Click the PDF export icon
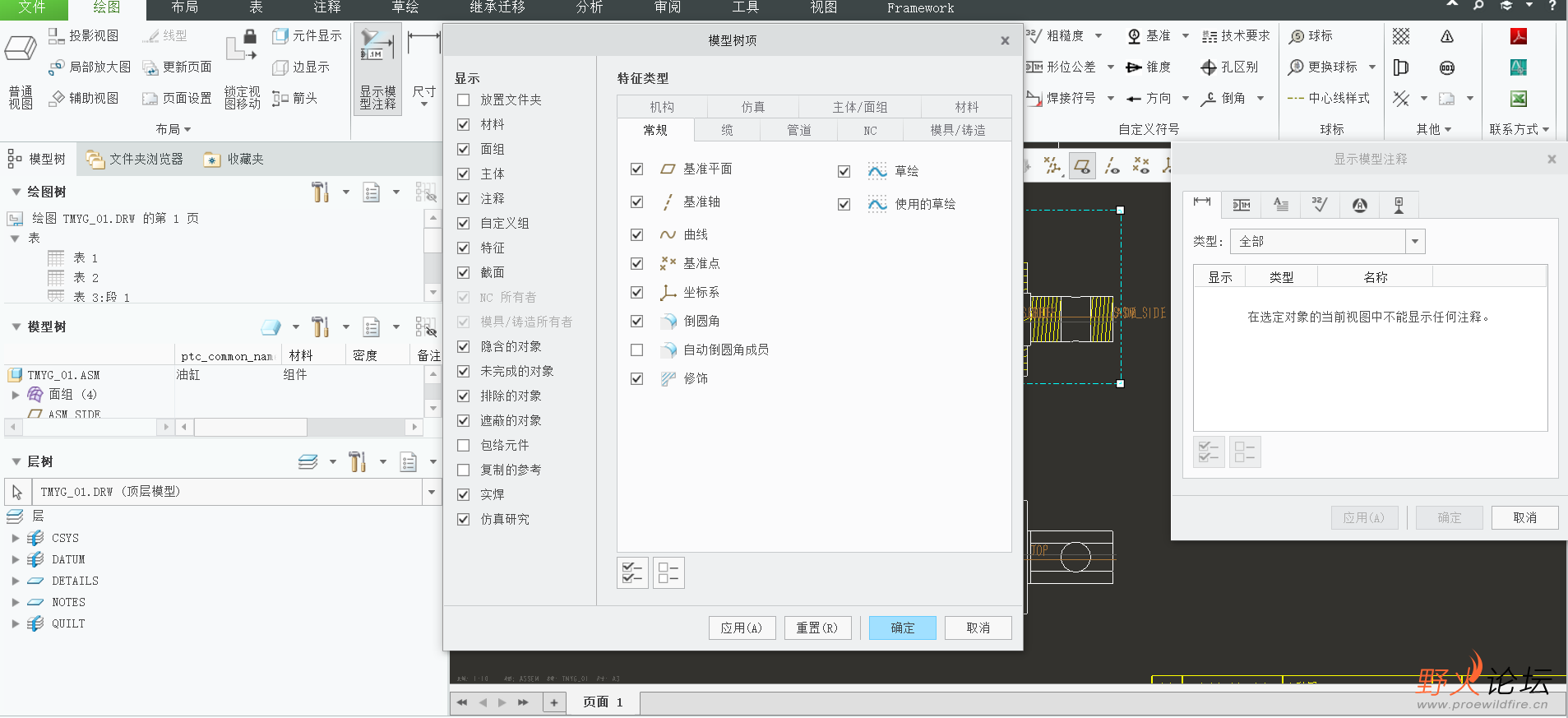This screenshot has width=1568, height=718. [x=1519, y=36]
